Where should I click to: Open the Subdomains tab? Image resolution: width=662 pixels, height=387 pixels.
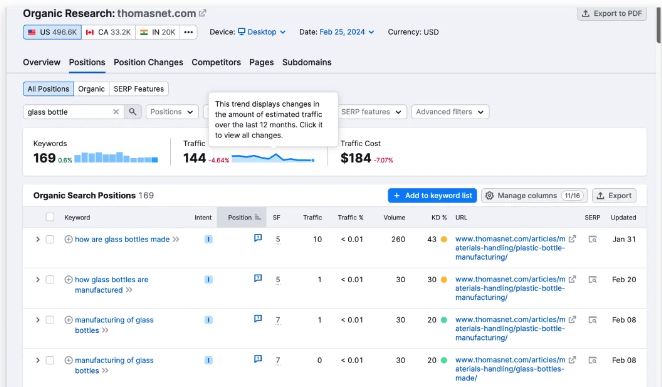point(307,62)
